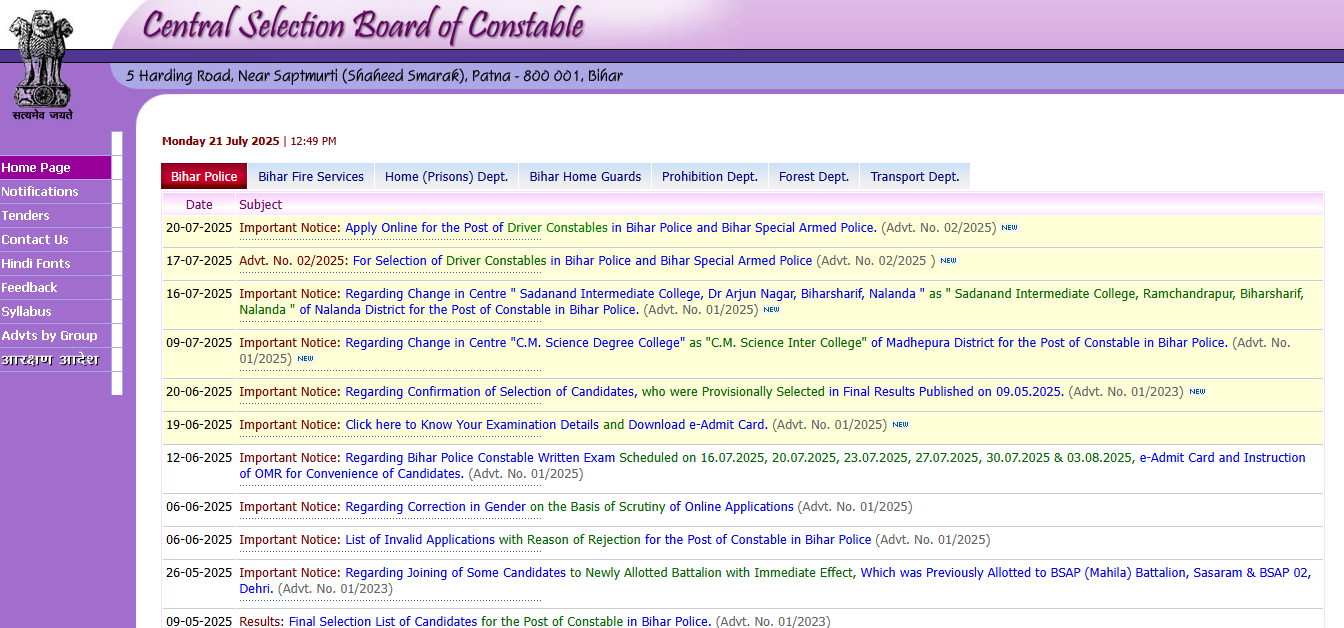
Task: Select the Home (Prisons) Dept. tab
Action: click(x=446, y=175)
